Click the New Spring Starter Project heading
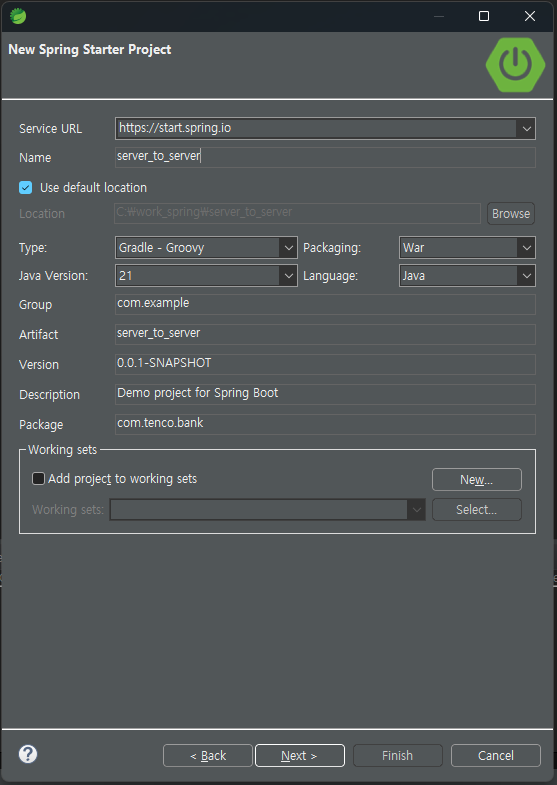Viewport: 557px width, 785px height. pos(90,50)
